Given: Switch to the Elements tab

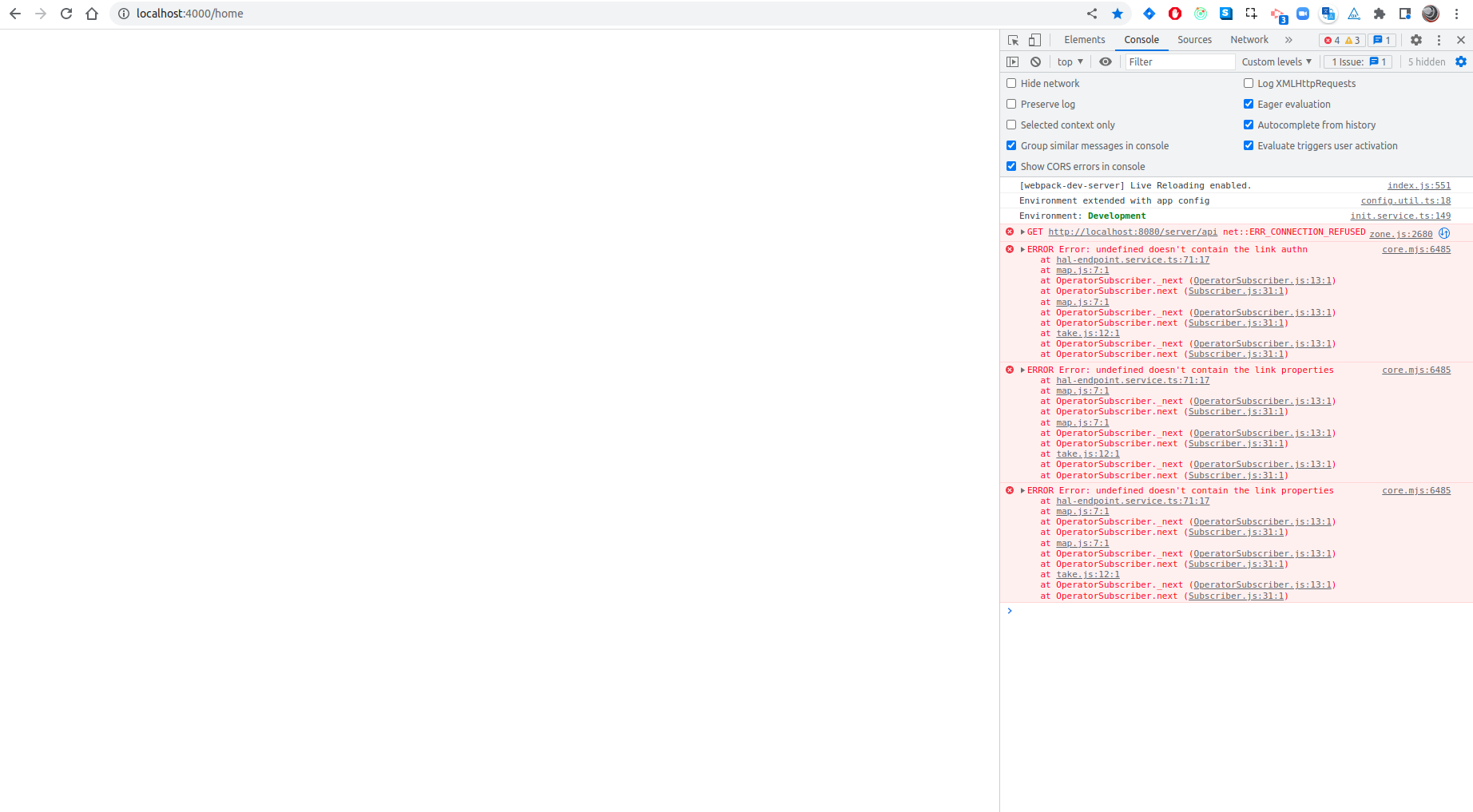Looking at the screenshot, I should pos(1084,40).
